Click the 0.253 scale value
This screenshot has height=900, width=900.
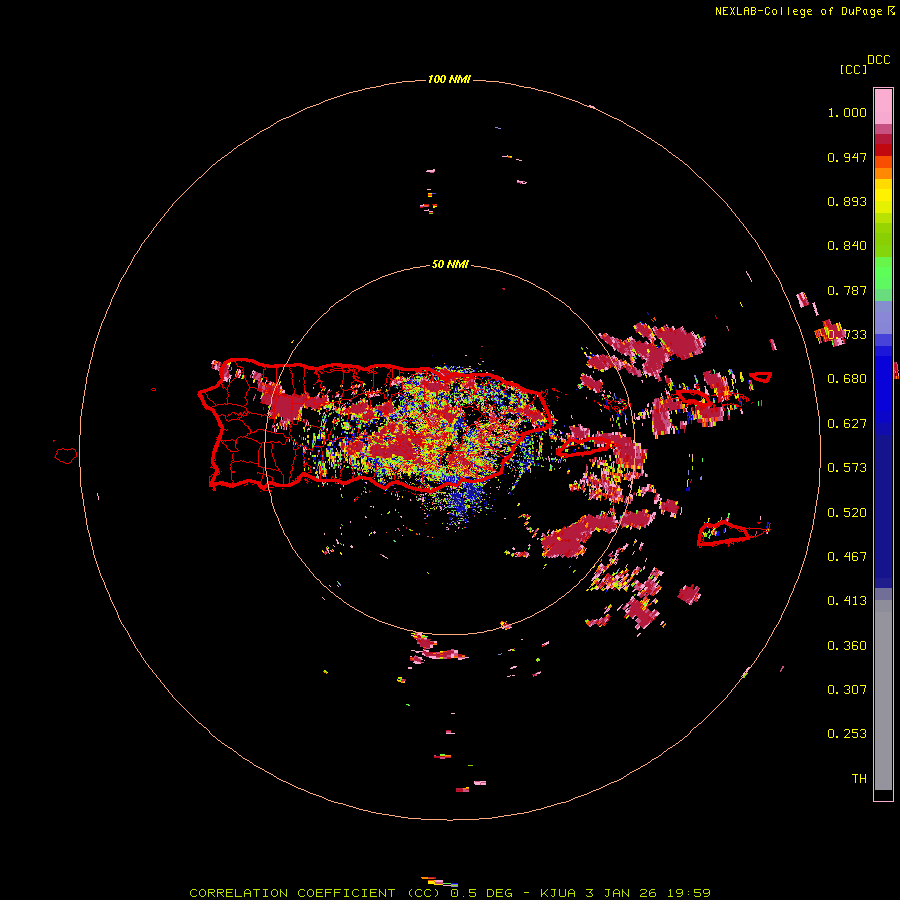coord(847,734)
